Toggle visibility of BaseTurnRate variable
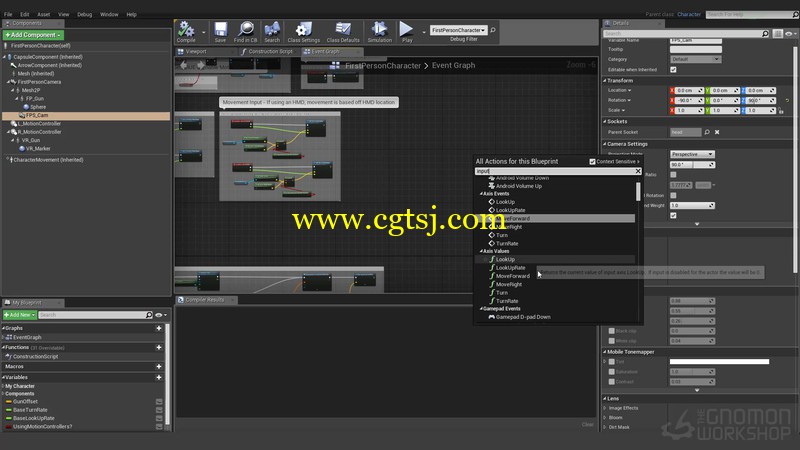 [159, 410]
